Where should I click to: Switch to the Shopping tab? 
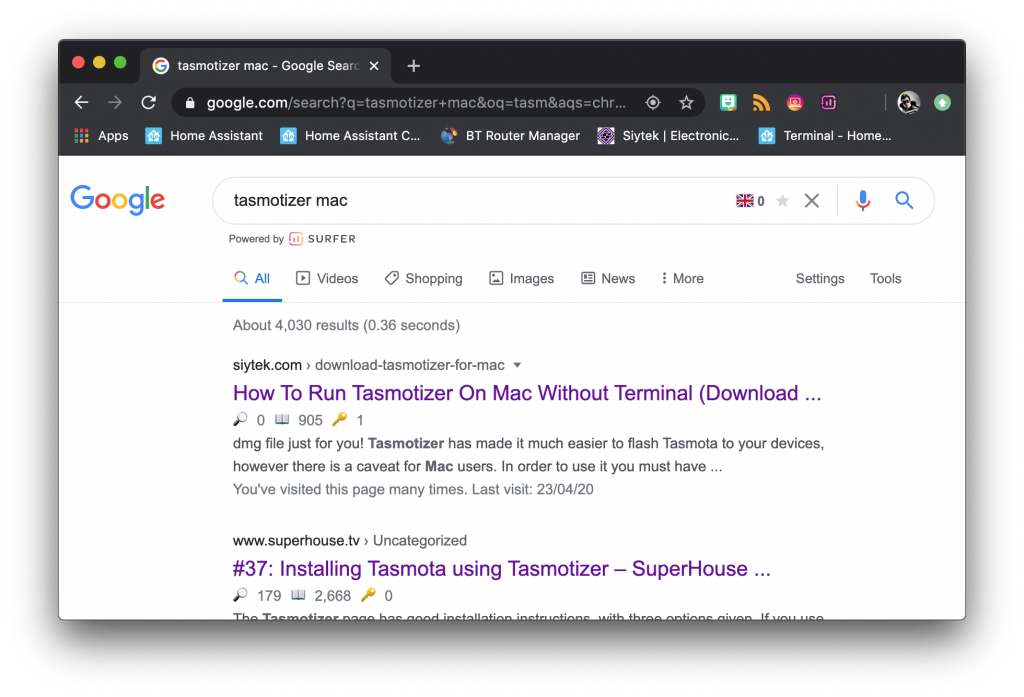tap(424, 278)
